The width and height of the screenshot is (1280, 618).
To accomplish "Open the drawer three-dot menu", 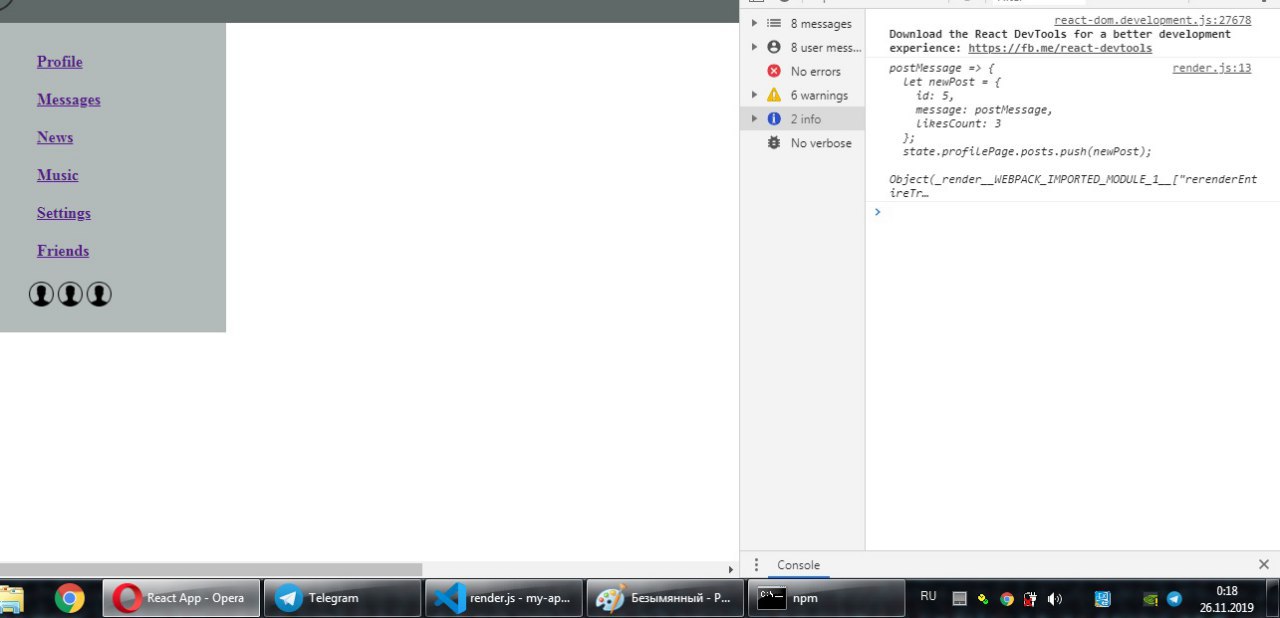I will click(x=756, y=565).
